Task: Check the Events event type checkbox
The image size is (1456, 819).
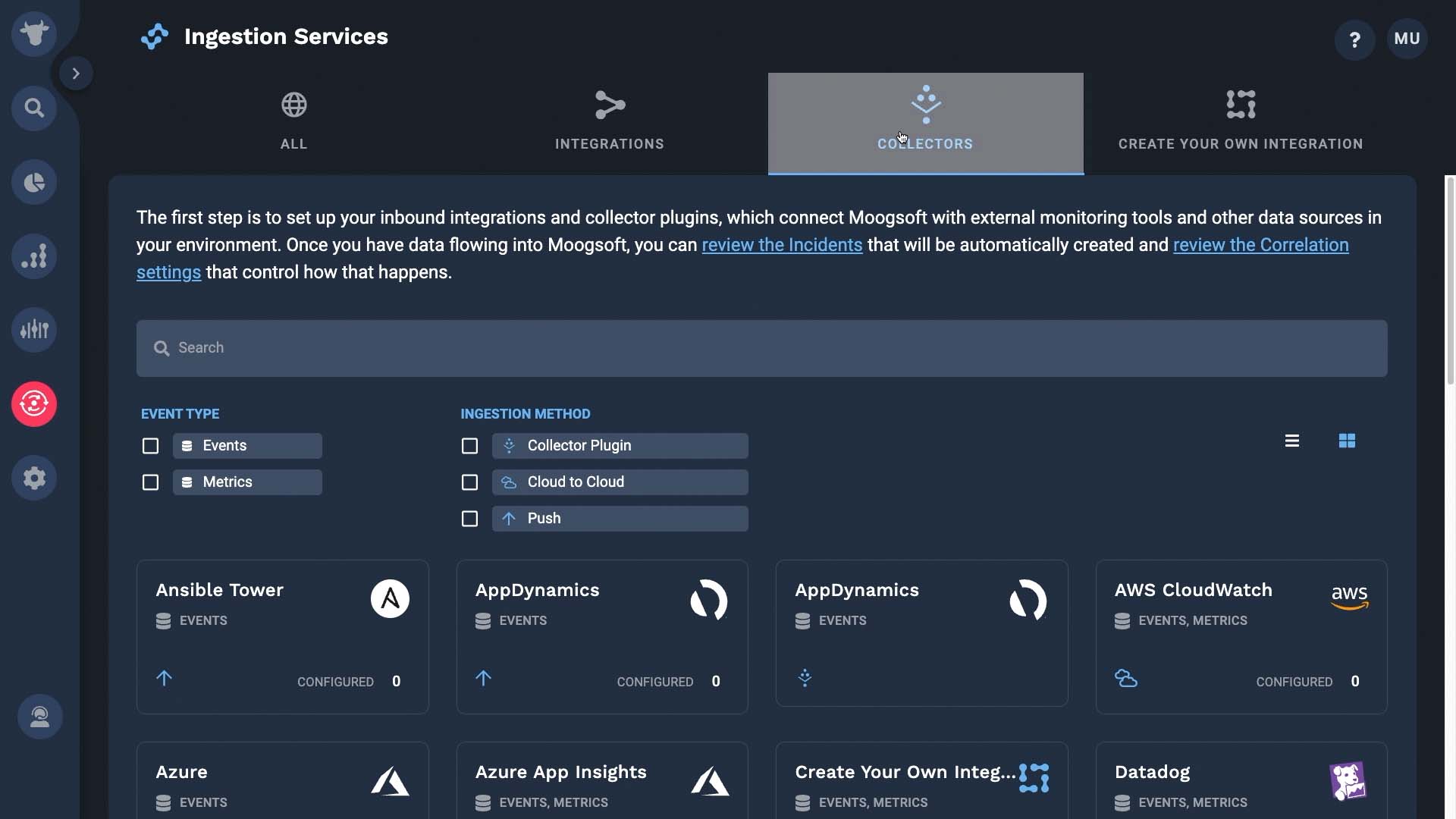Action: (x=150, y=446)
